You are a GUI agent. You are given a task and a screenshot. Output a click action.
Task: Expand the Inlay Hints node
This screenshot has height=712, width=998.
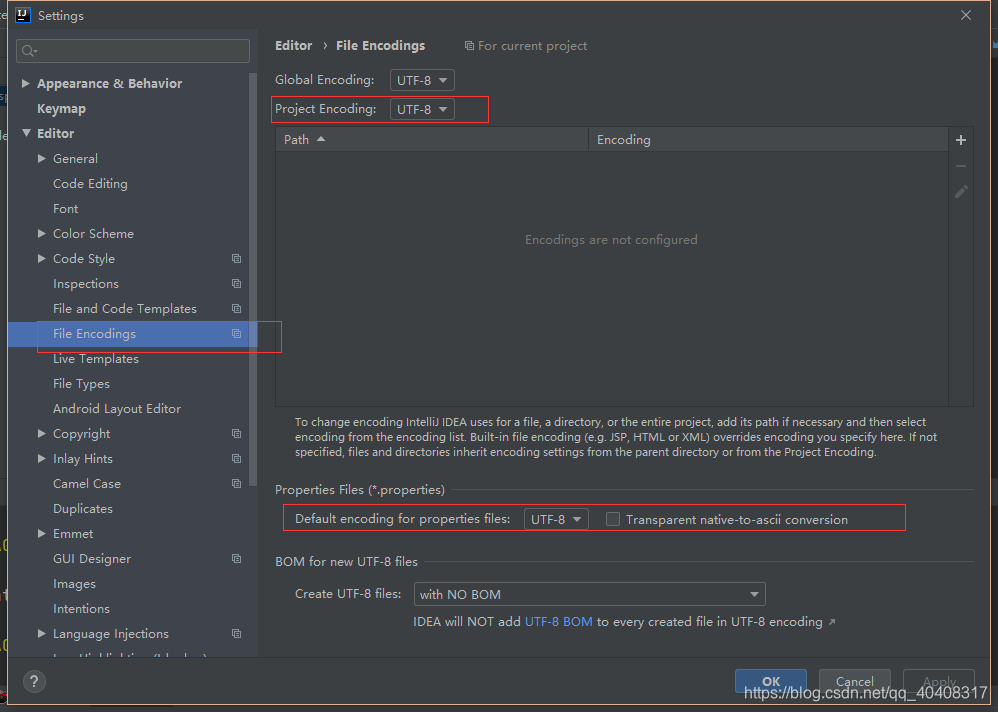42,458
